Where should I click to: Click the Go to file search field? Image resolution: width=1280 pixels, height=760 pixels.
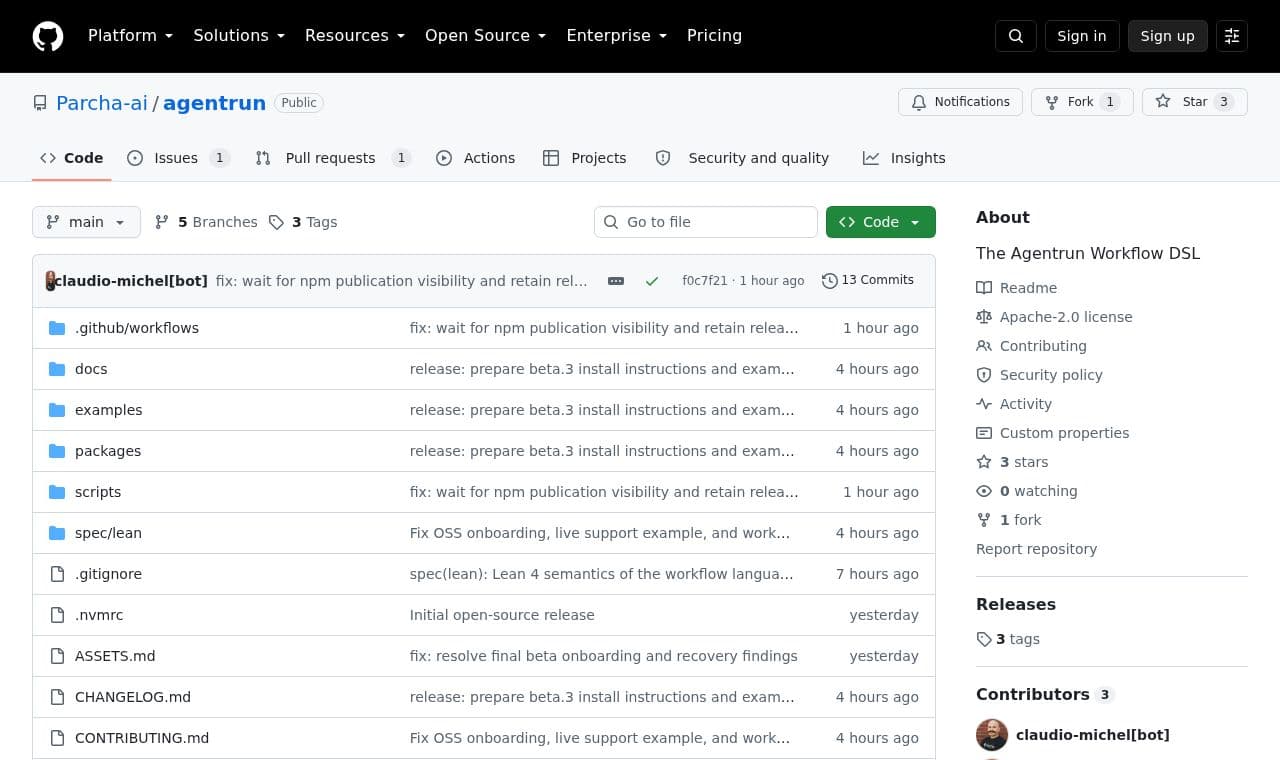[x=706, y=222]
